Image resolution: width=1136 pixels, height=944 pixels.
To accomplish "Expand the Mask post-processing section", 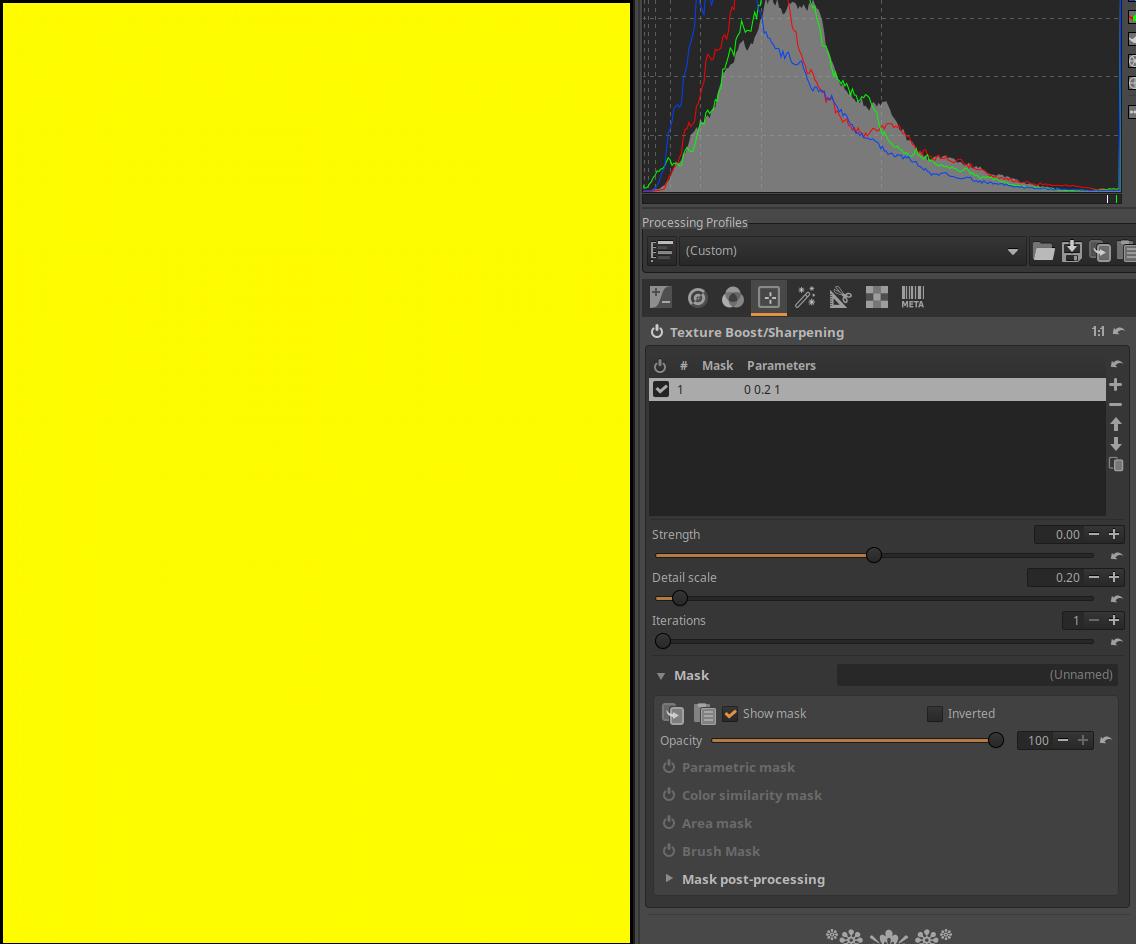I will [669, 879].
